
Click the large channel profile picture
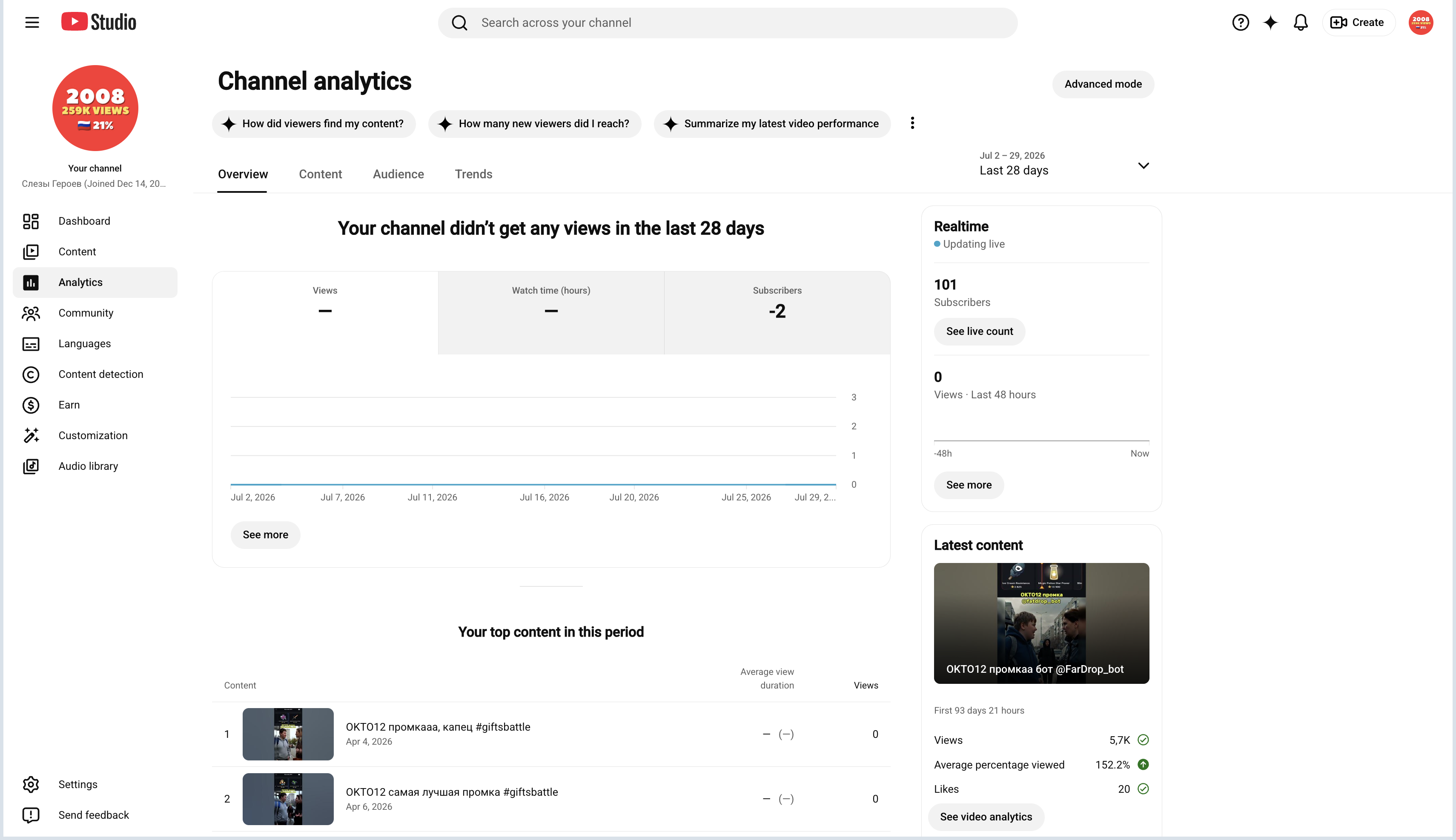pyautogui.click(x=95, y=108)
